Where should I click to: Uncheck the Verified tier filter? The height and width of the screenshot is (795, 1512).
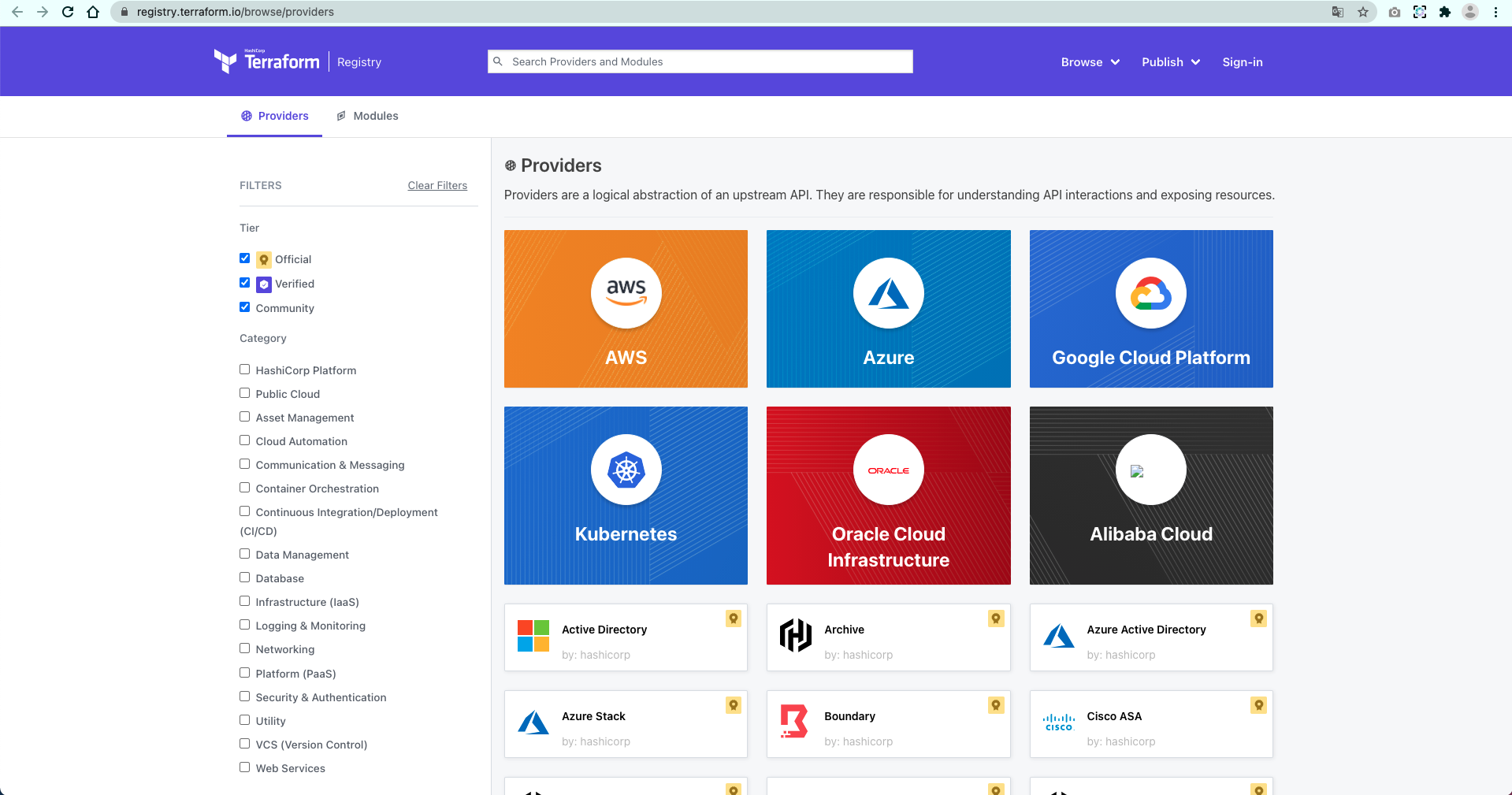click(x=245, y=283)
